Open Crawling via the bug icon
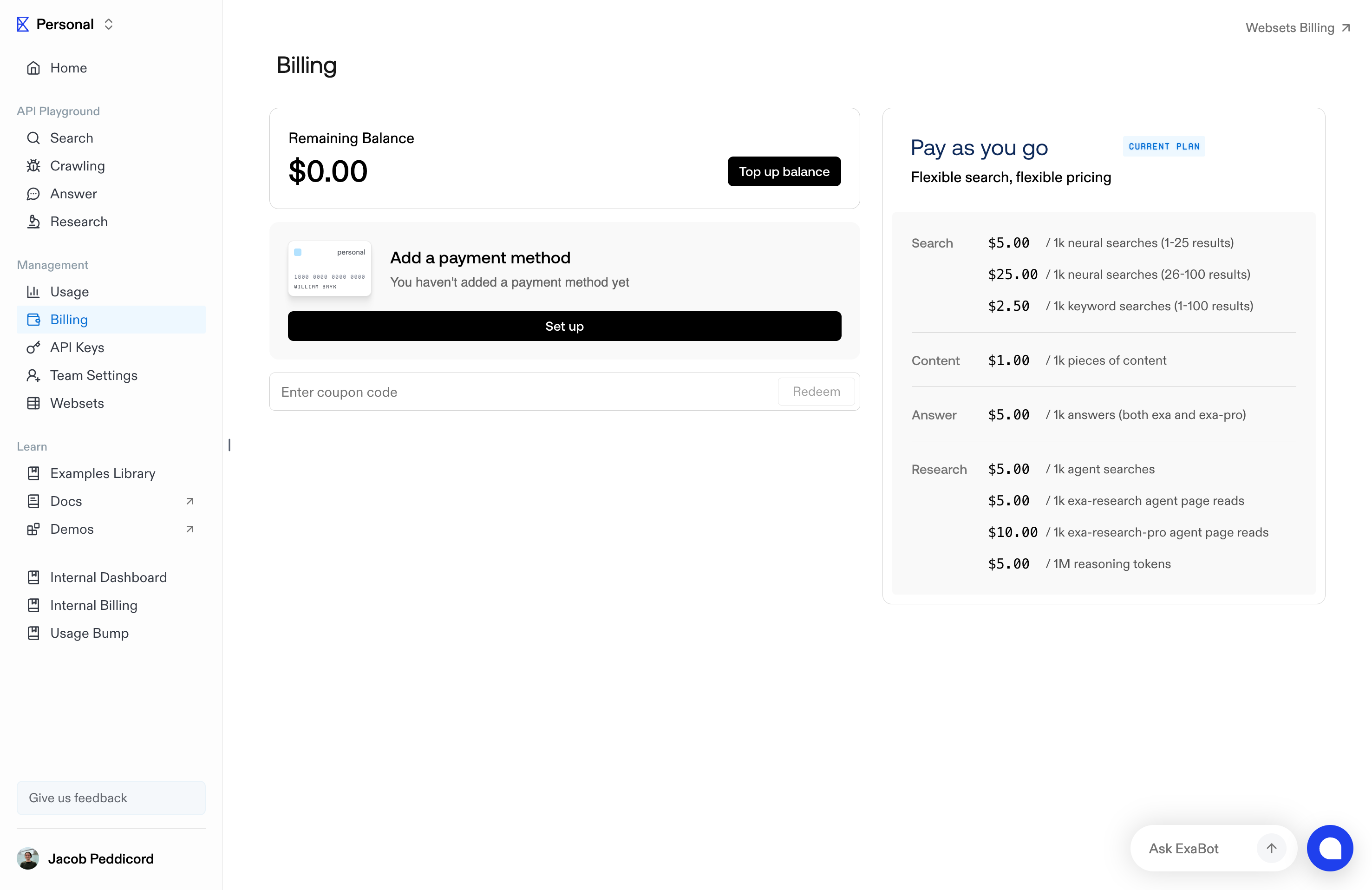 (x=33, y=166)
